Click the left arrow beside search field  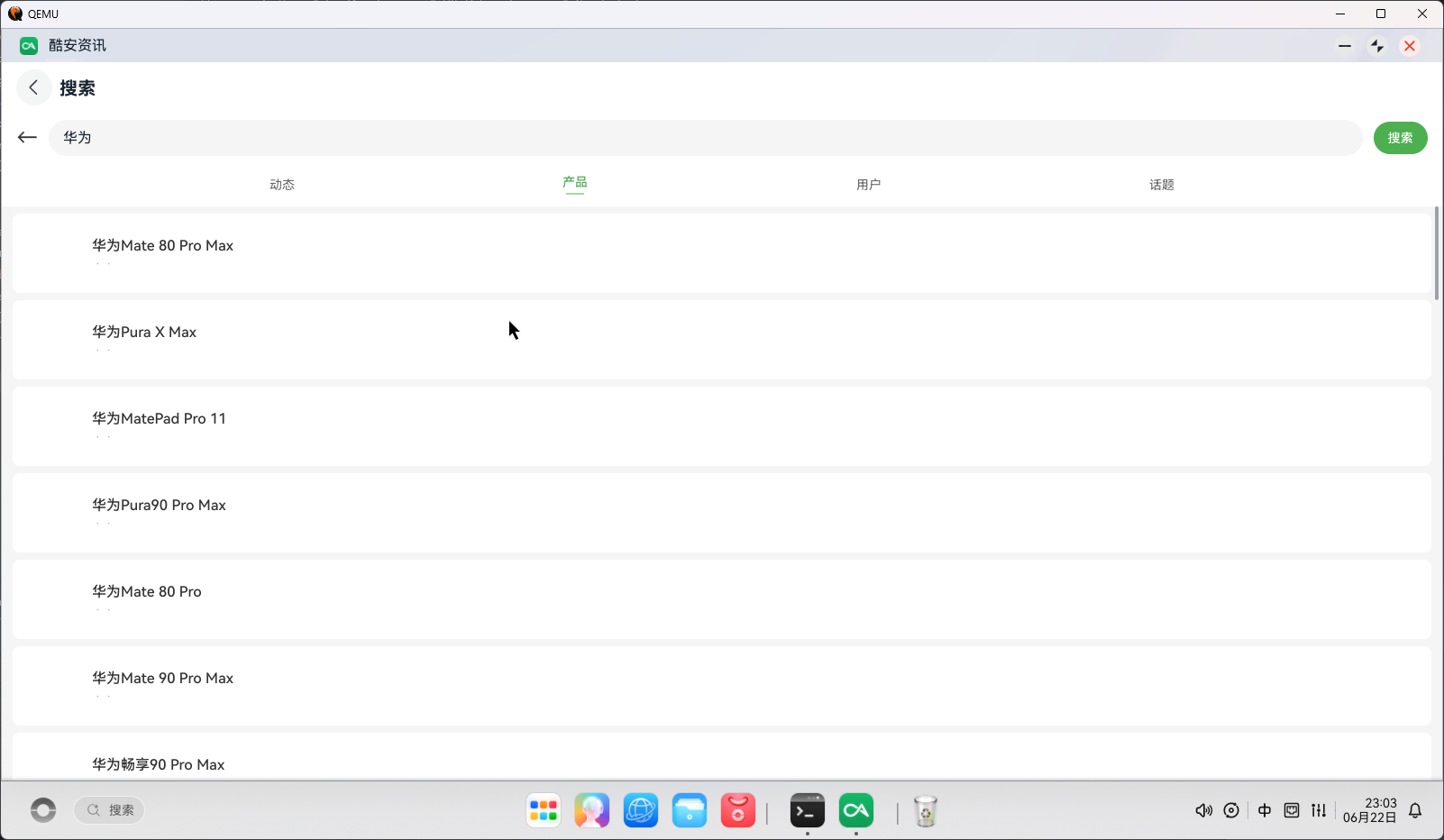pos(27,137)
